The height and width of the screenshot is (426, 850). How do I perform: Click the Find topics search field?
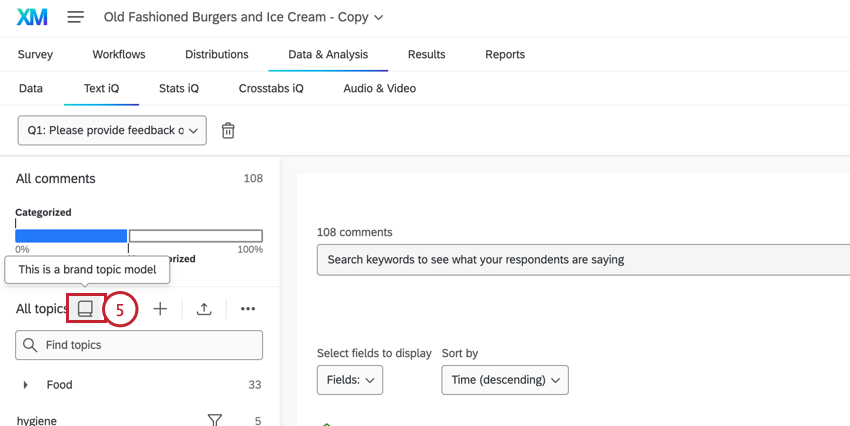click(139, 345)
